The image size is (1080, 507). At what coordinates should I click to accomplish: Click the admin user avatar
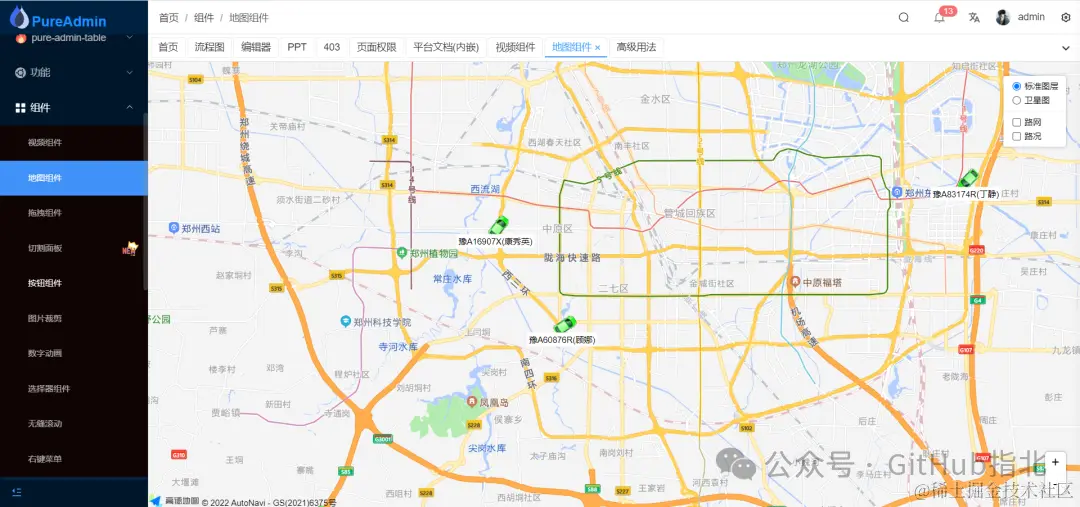(1003, 18)
